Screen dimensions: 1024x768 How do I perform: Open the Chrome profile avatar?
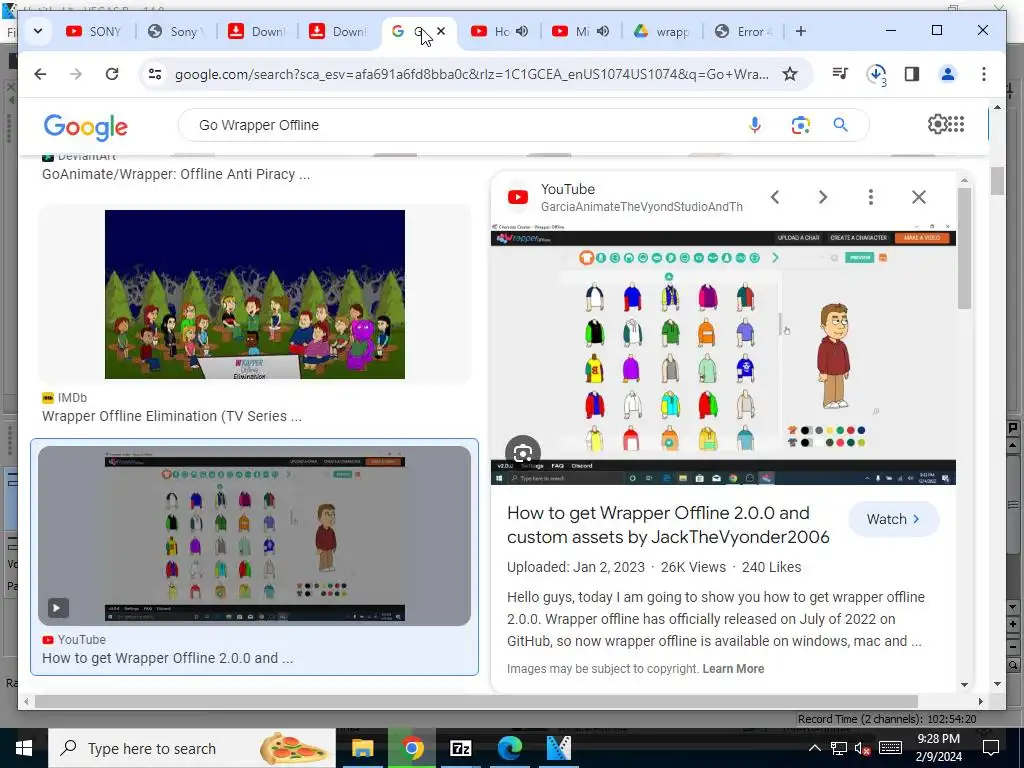[948, 74]
